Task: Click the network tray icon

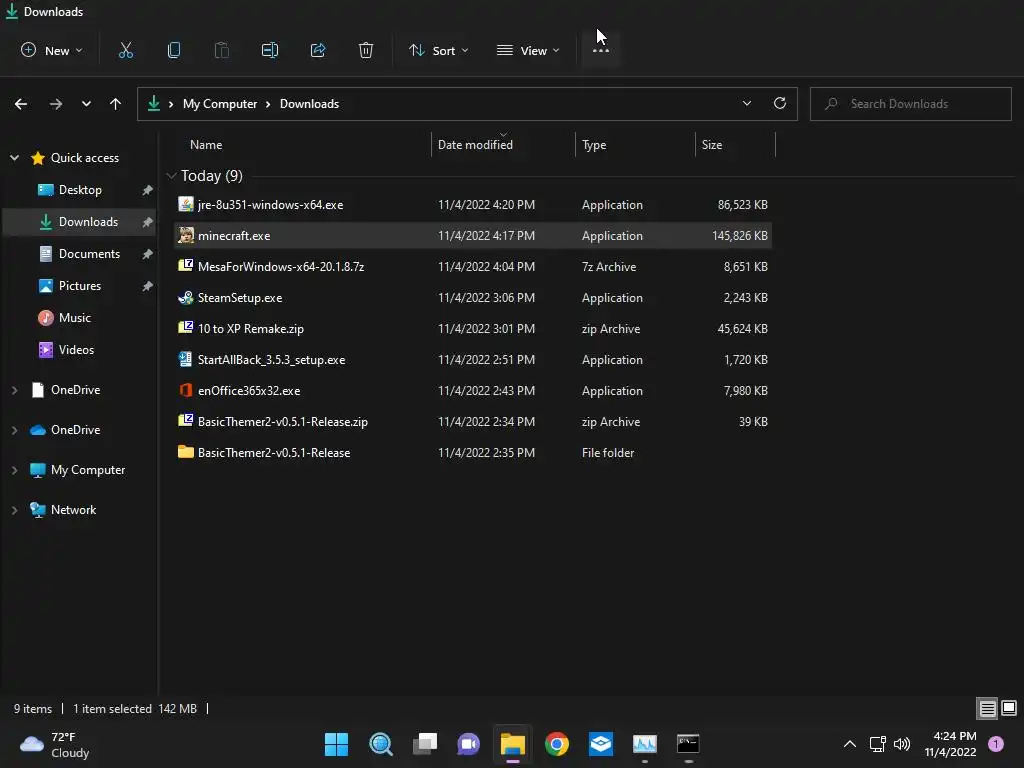Action: 877,744
